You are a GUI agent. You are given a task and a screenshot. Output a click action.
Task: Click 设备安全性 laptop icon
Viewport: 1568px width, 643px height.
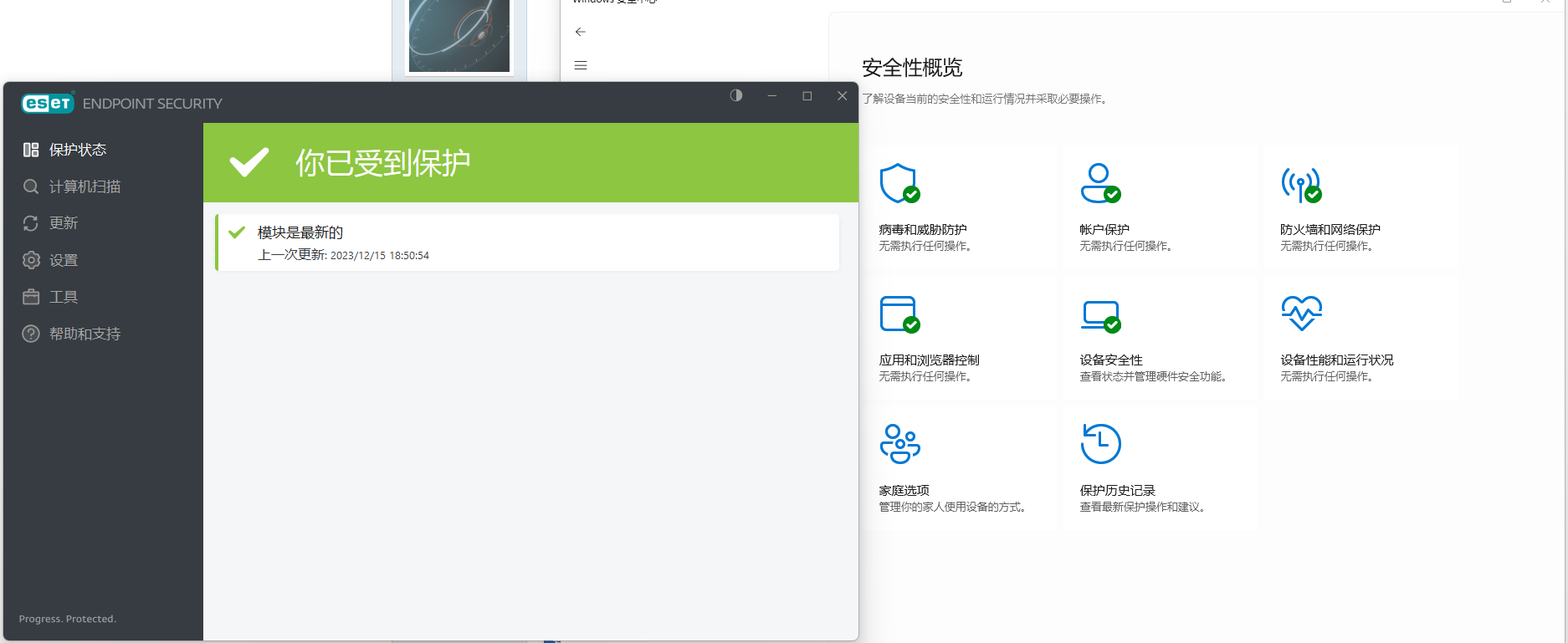pyautogui.click(x=1100, y=316)
